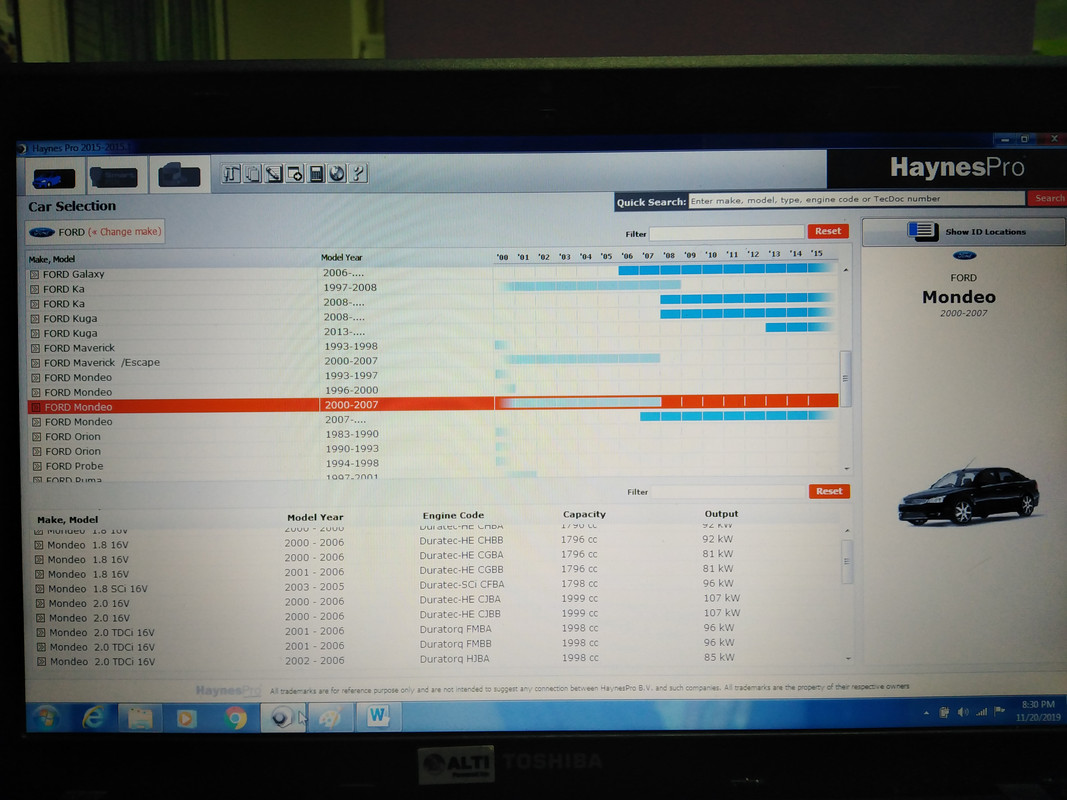Expand the FORD Mondeo 2007 row icon

coord(37,422)
